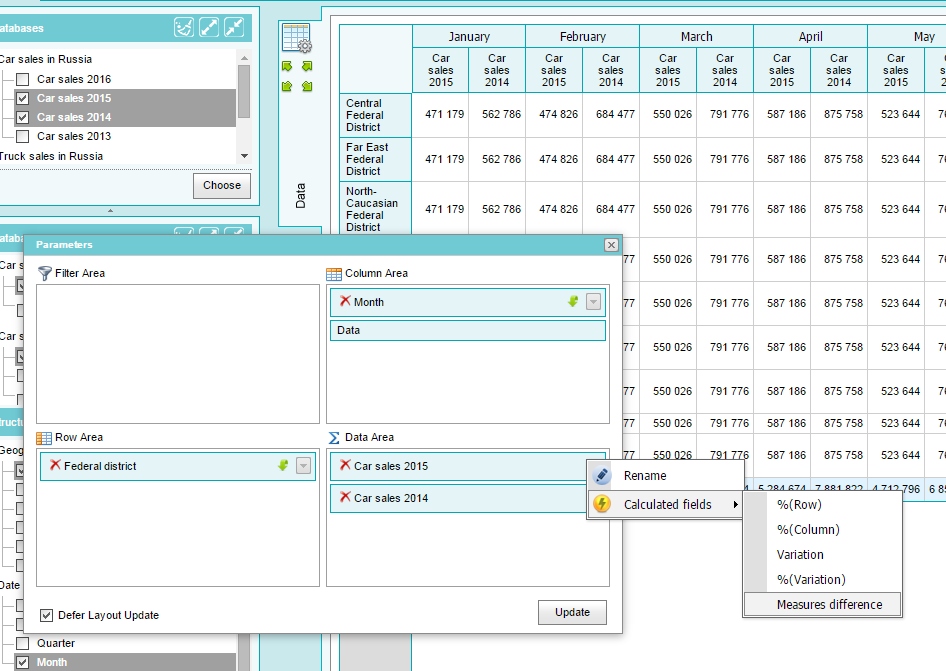Select Truck sales in Russia tree node
The width and height of the screenshot is (946, 671).
tap(51, 156)
